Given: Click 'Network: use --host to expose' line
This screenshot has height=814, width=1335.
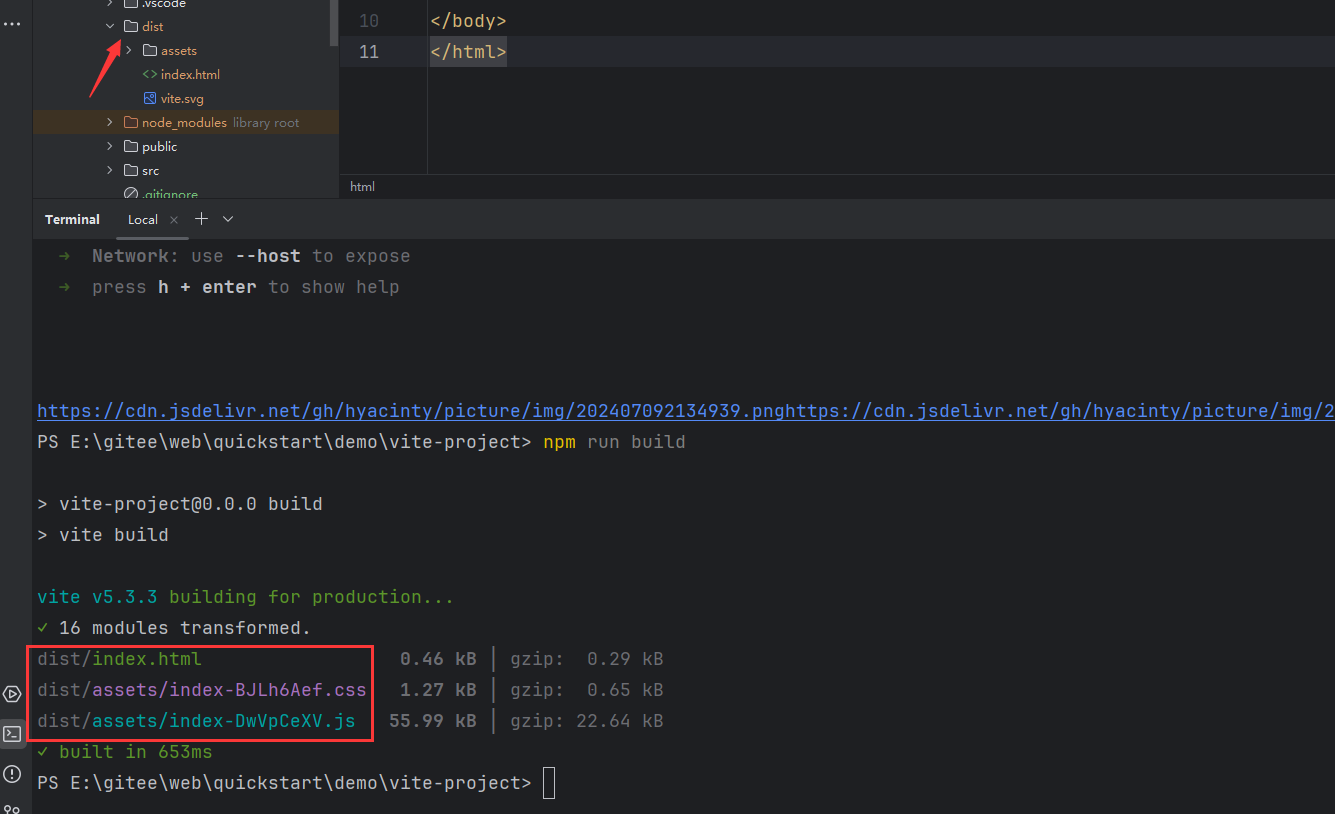Looking at the screenshot, I should click(x=251, y=256).
